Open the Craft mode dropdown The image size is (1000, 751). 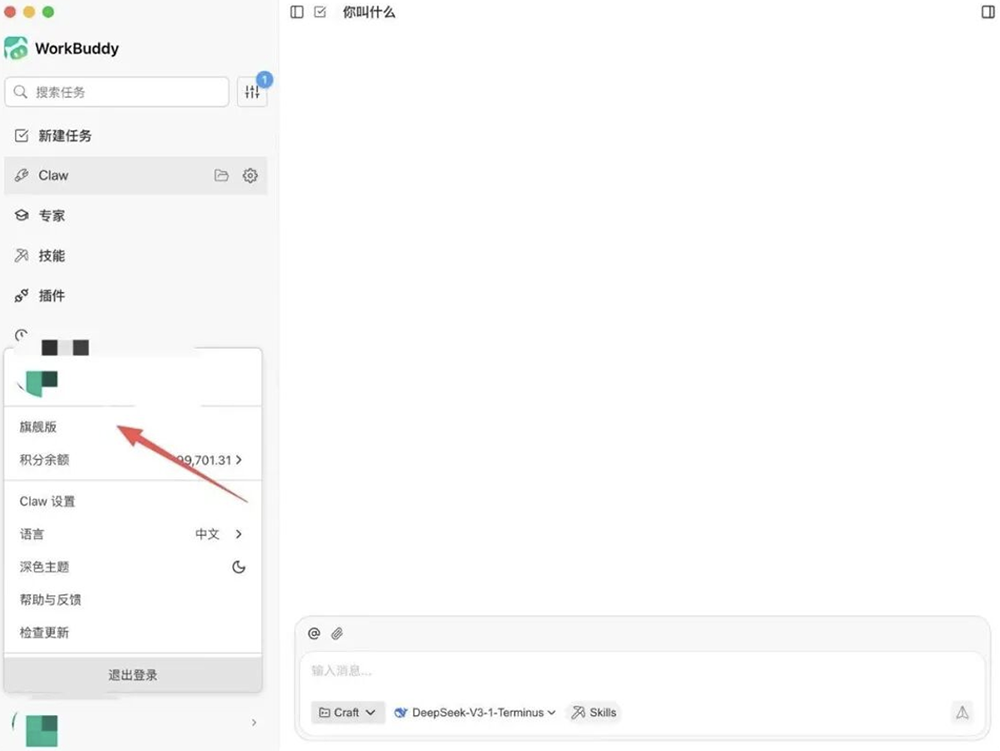pyautogui.click(x=348, y=713)
